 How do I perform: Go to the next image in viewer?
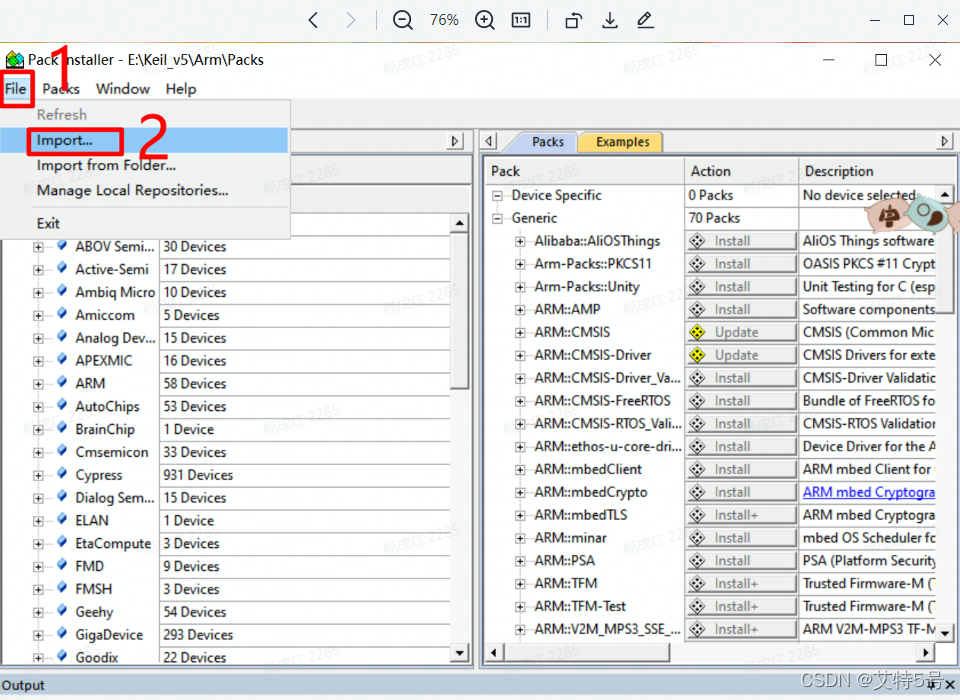351,20
